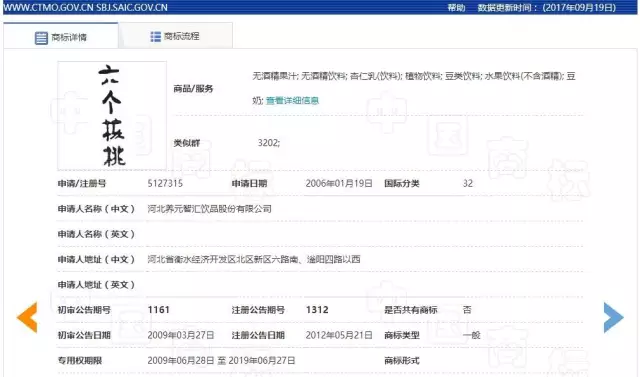
Task: Click the 是否共有商标 label
Action: [411, 310]
